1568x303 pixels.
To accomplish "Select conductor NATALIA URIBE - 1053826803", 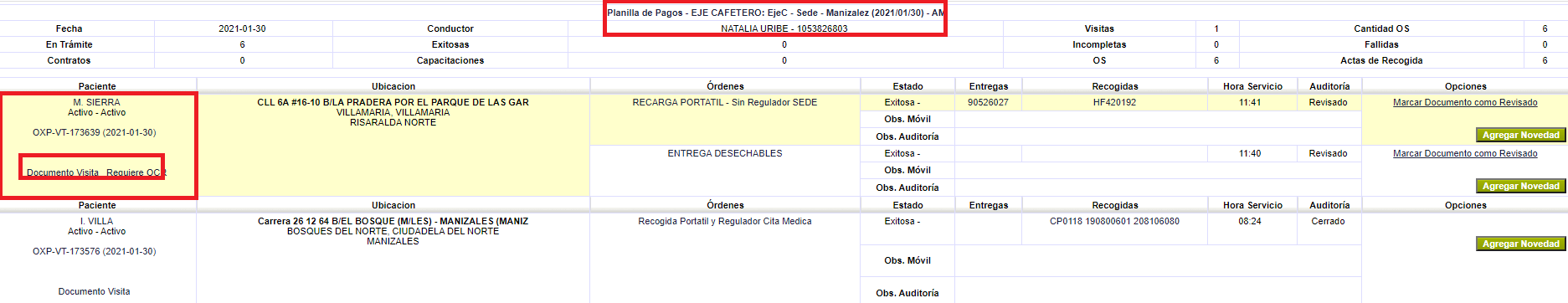I will pos(784,28).
